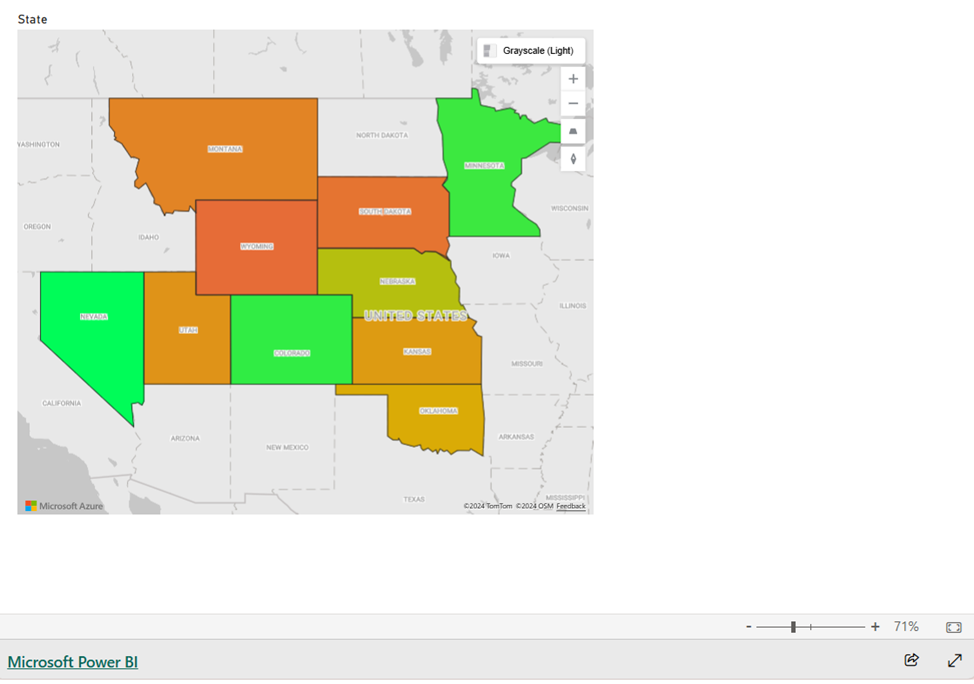Enter full screen mode with expand arrows
The image size is (974, 684).
coord(955,660)
